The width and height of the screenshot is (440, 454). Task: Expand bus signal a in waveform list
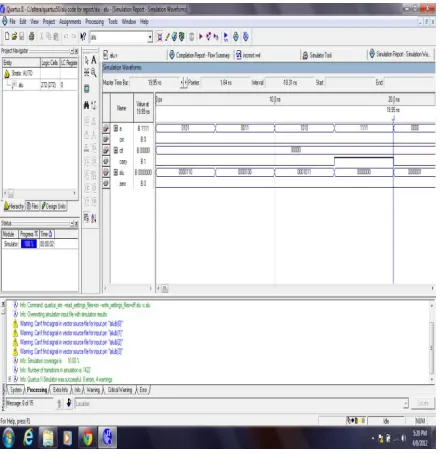[116, 128]
